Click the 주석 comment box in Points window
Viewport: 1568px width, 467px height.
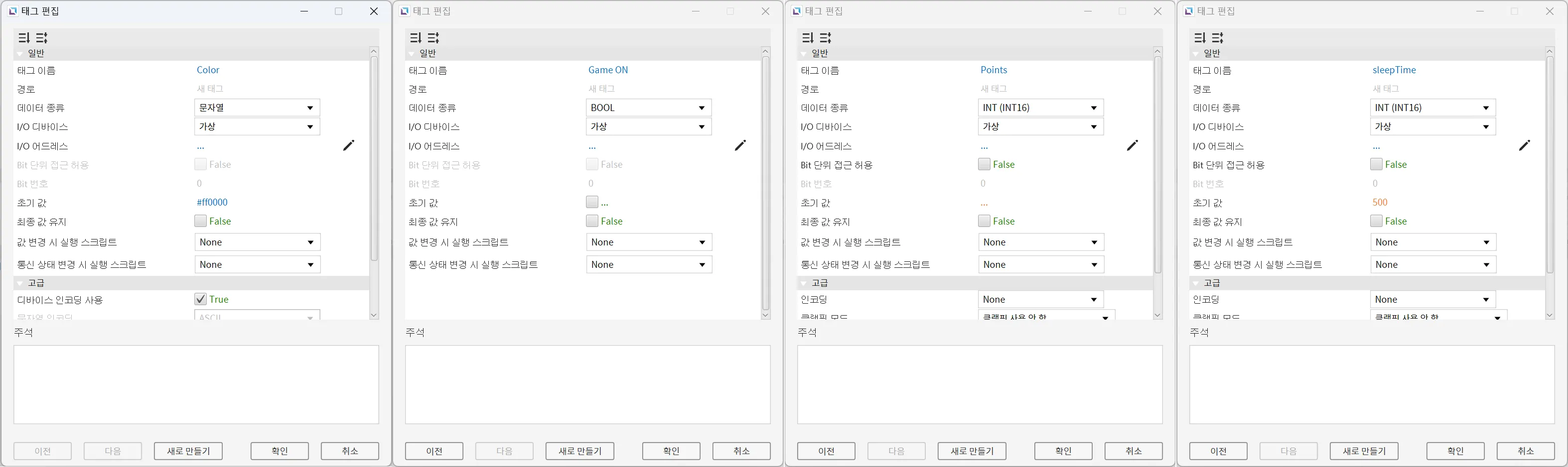[x=980, y=384]
